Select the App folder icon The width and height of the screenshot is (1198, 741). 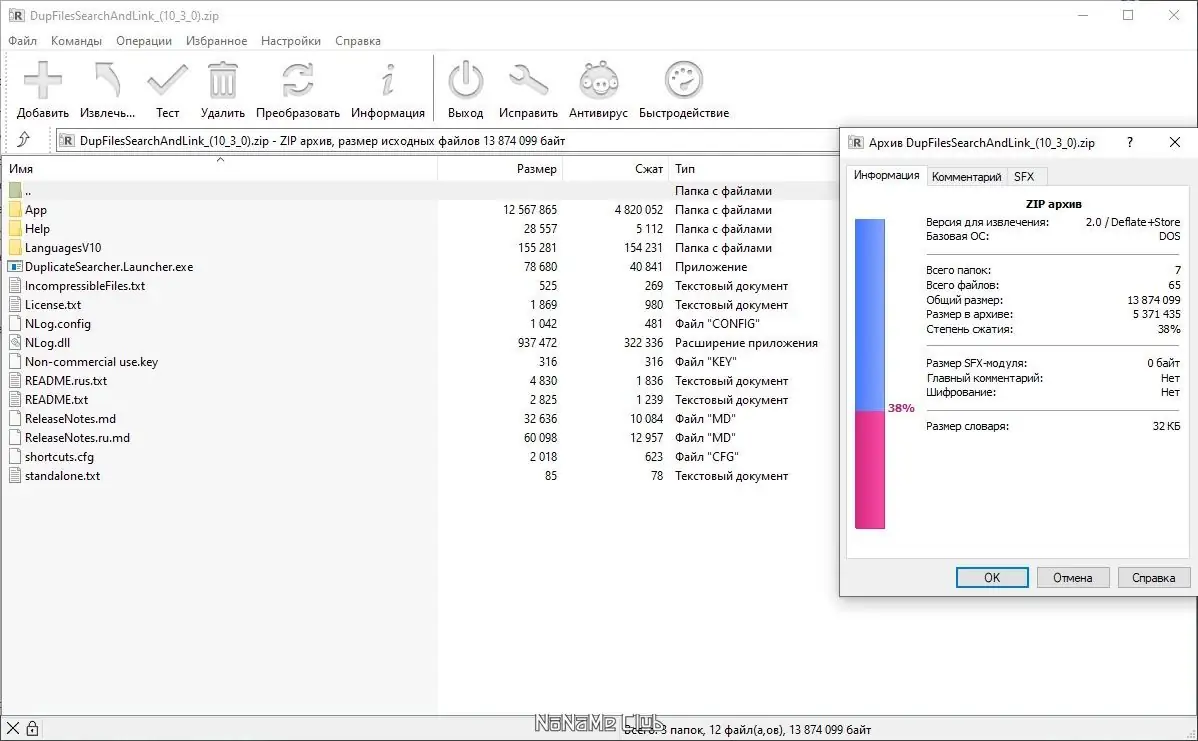pyautogui.click(x=15, y=209)
